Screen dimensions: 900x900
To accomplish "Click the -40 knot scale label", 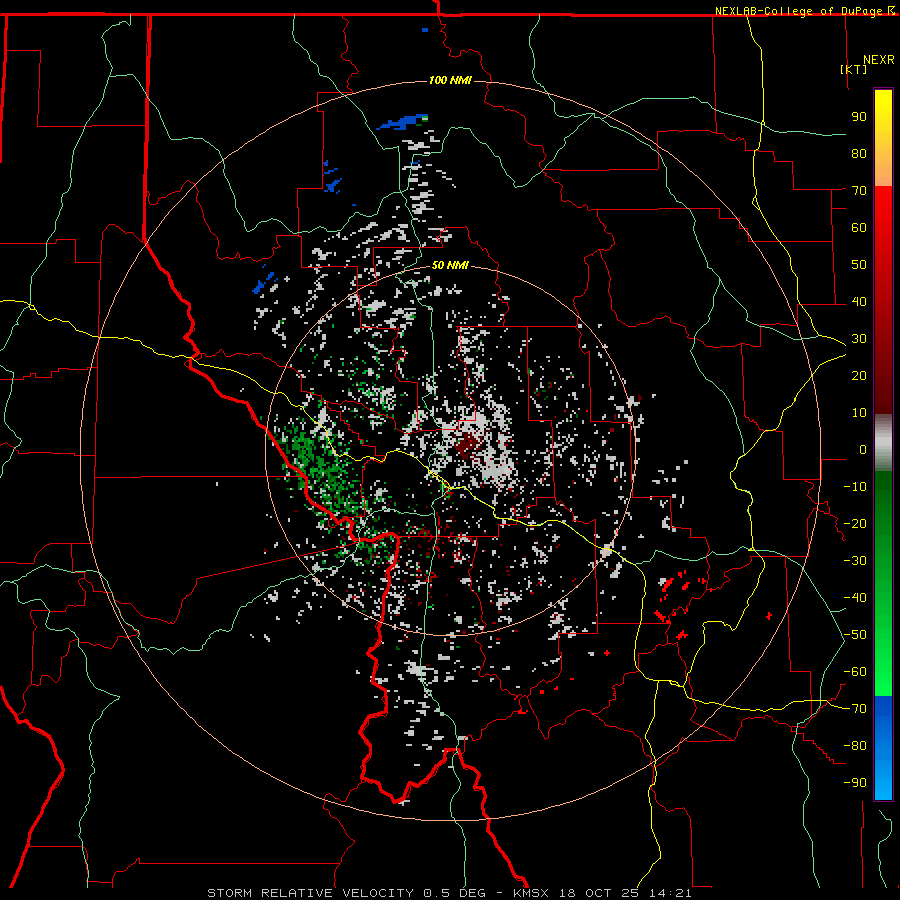I will 855,598.
